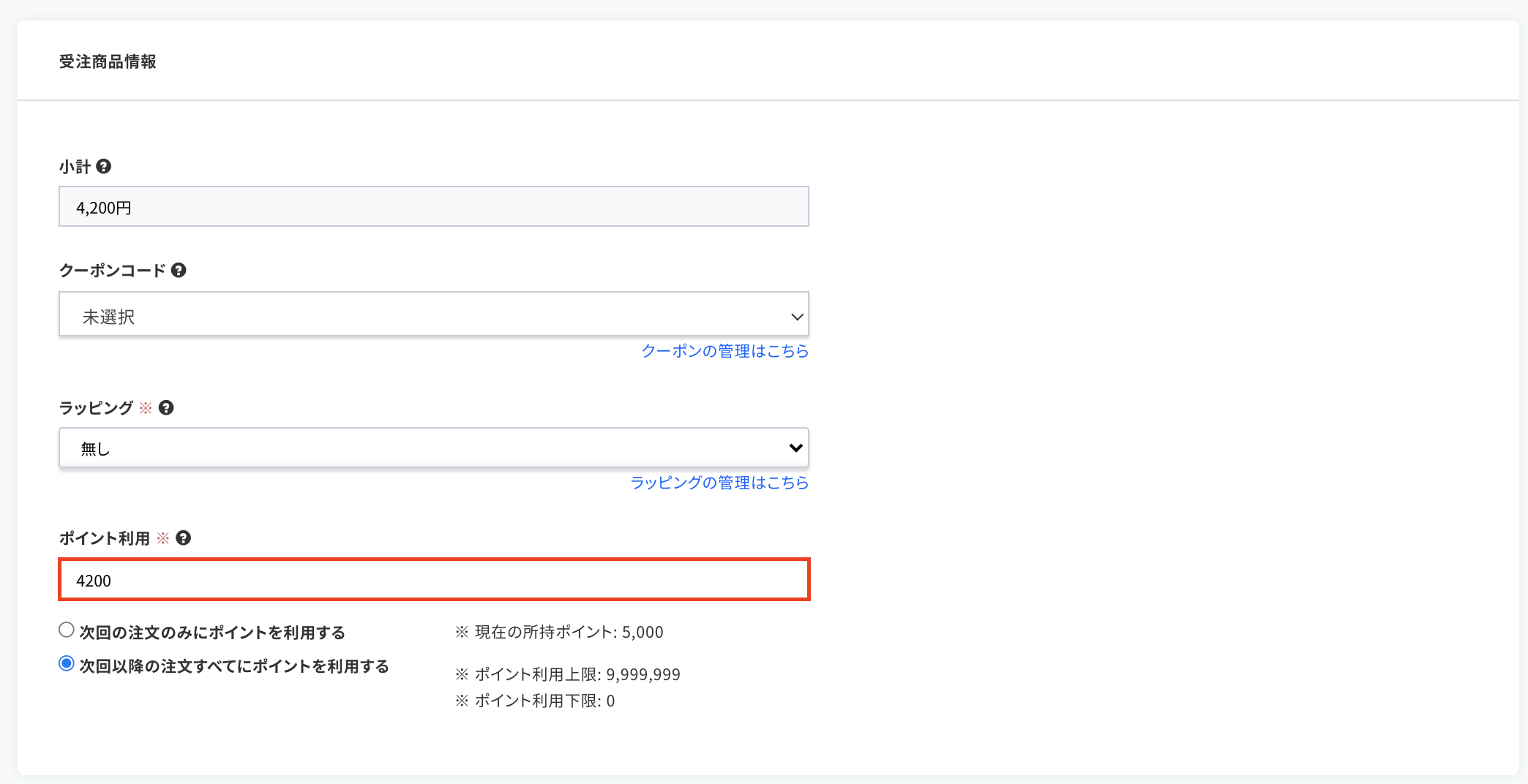Select 次回の注文のみにポイントを利用する radio
The height and width of the screenshot is (784, 1528).
(67, 630)
